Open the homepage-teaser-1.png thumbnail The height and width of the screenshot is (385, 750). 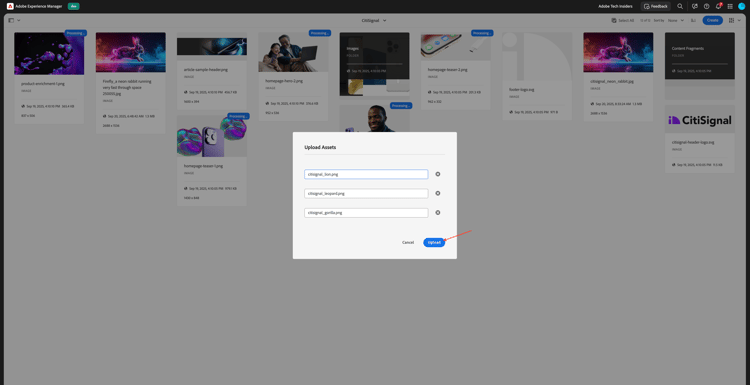pyautogui.click(x=212, y=136)
